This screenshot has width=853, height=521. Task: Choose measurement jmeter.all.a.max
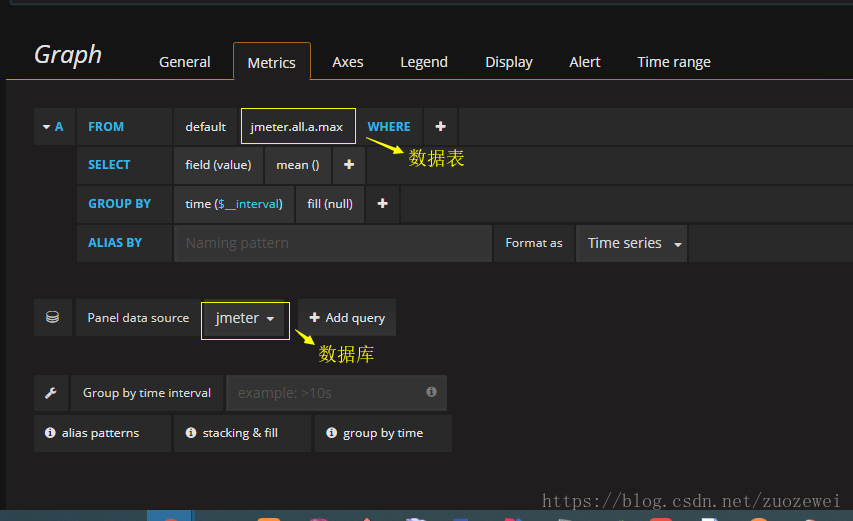point(298,127)
